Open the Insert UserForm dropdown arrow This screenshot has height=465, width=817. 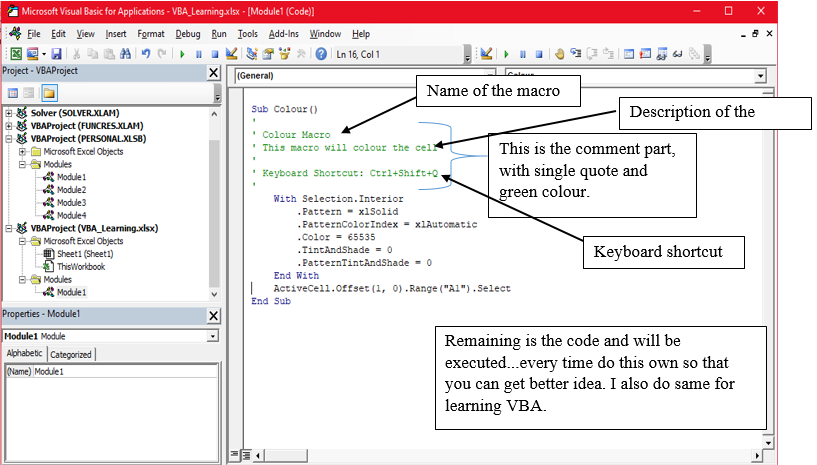[44, 54]
